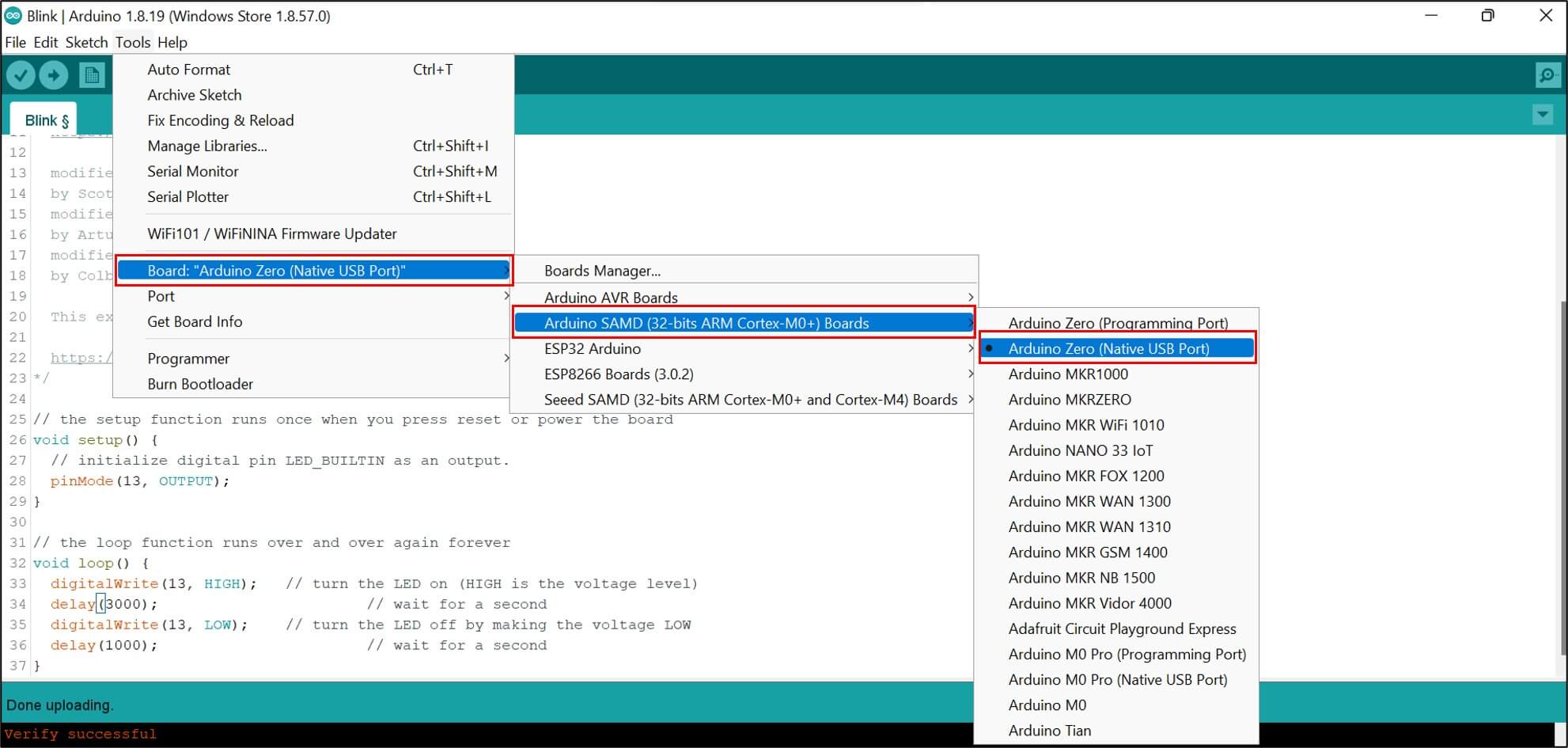
Task: Click the New sketch icon
Action: coord(92,75)
